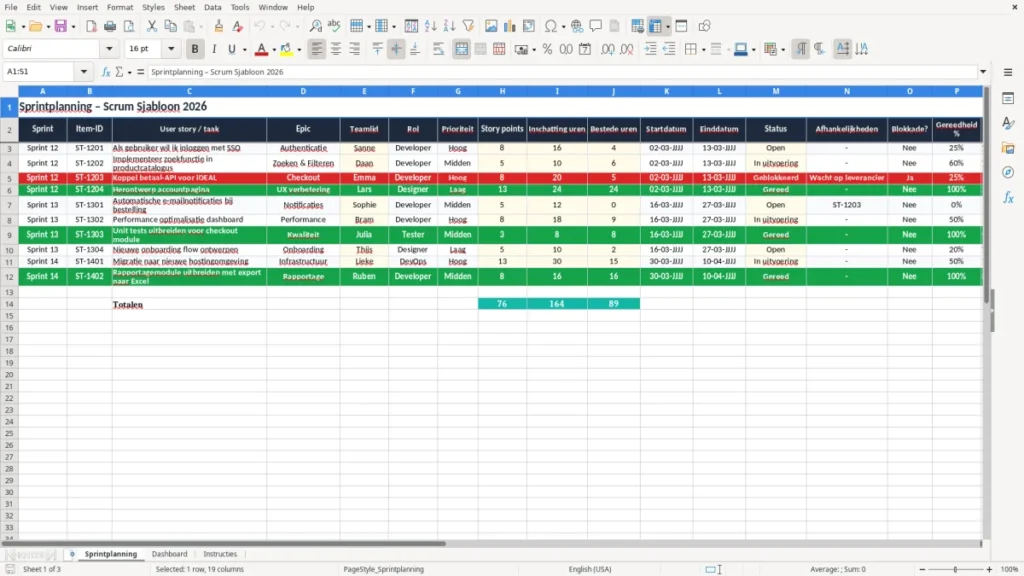
Task: Open Find and Replace
Action: point(315,26)
